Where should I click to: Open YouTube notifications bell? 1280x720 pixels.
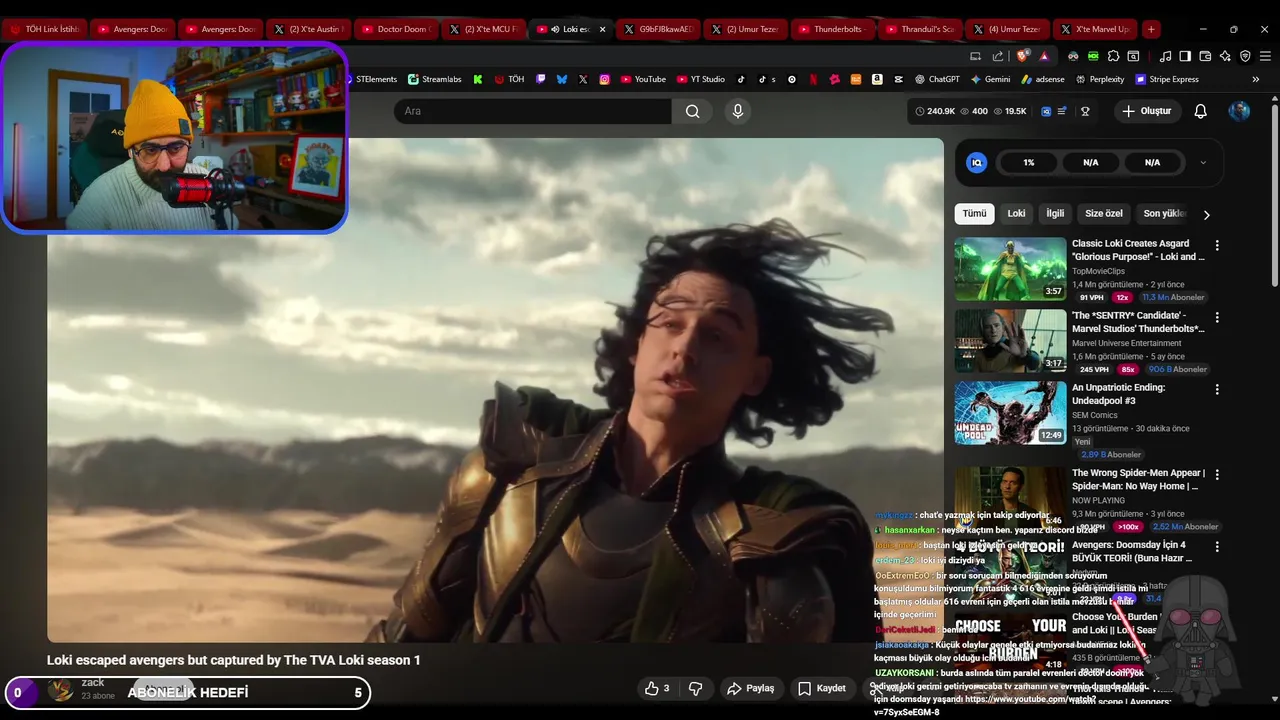click(1201, 111)
